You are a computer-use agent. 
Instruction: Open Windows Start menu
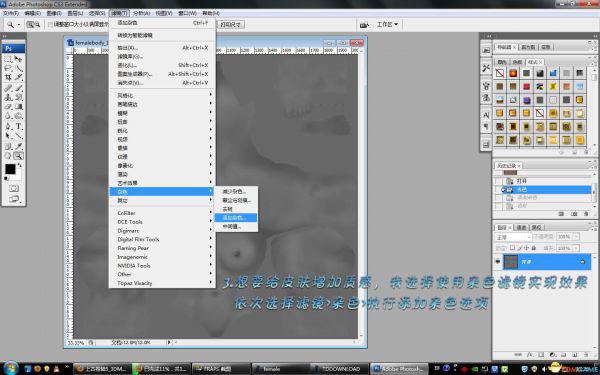[10, 368]
